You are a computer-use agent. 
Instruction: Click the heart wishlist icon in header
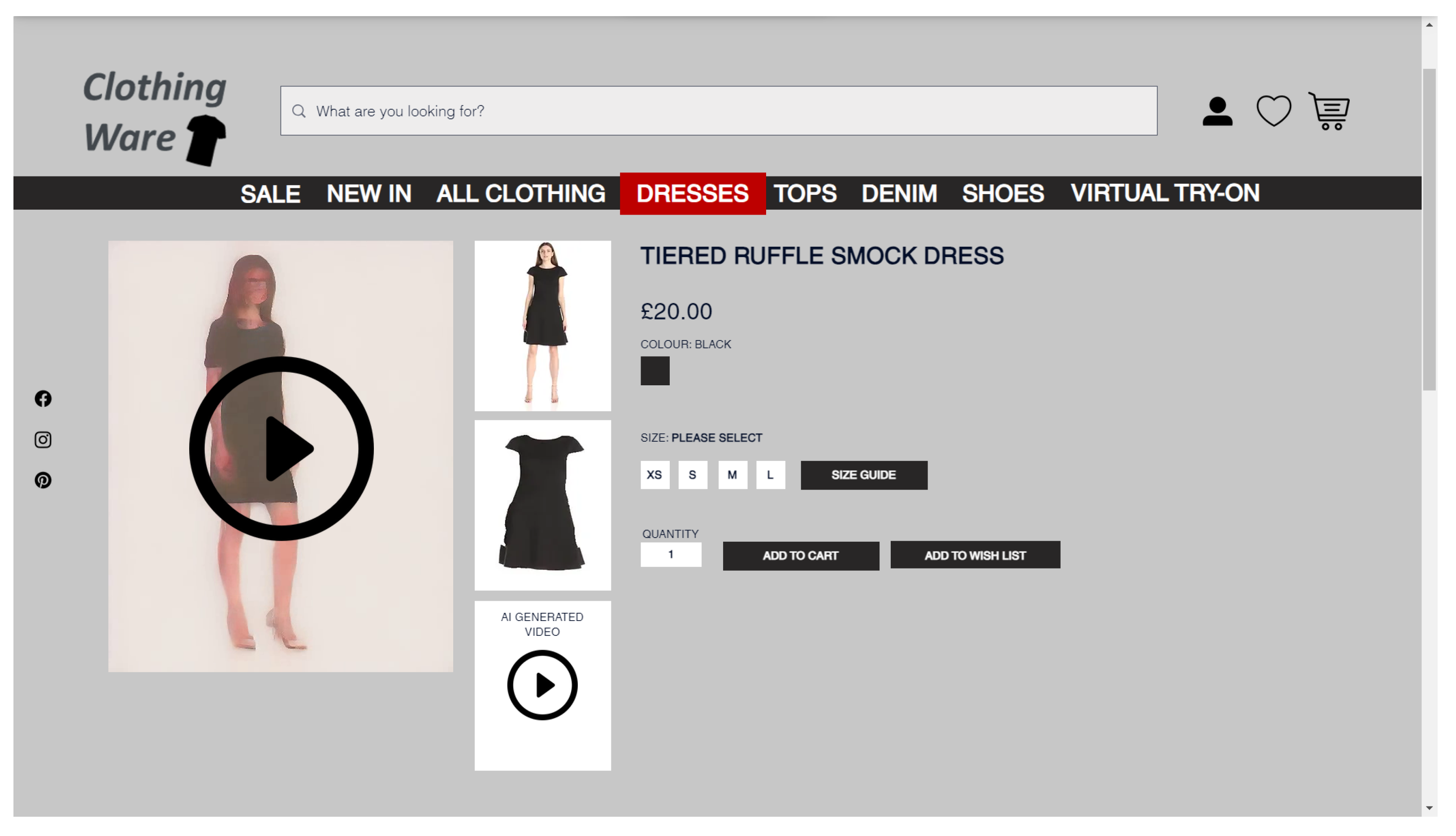coord(1273,110)
